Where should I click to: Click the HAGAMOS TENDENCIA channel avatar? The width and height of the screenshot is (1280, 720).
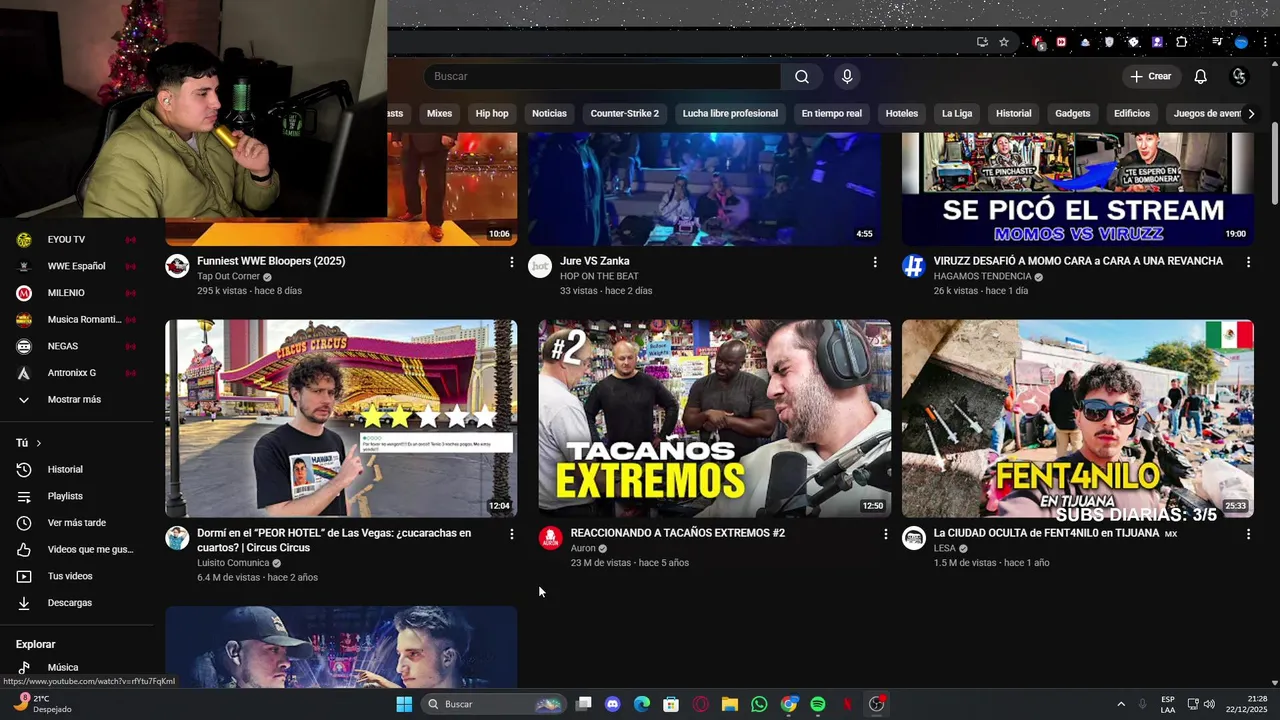coord(914,266)
